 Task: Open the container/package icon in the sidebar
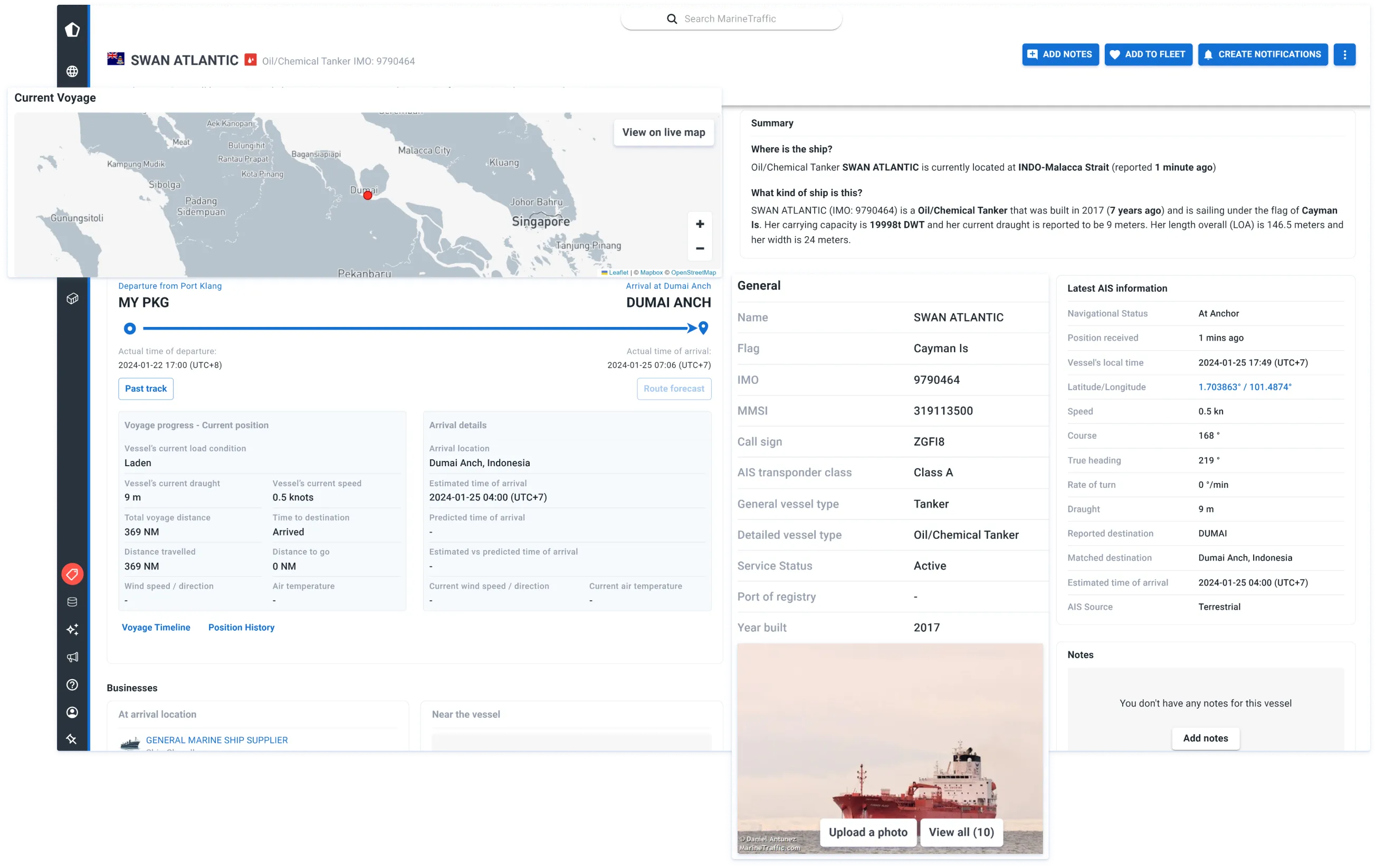pyautogui.click(x=73, y=298)
